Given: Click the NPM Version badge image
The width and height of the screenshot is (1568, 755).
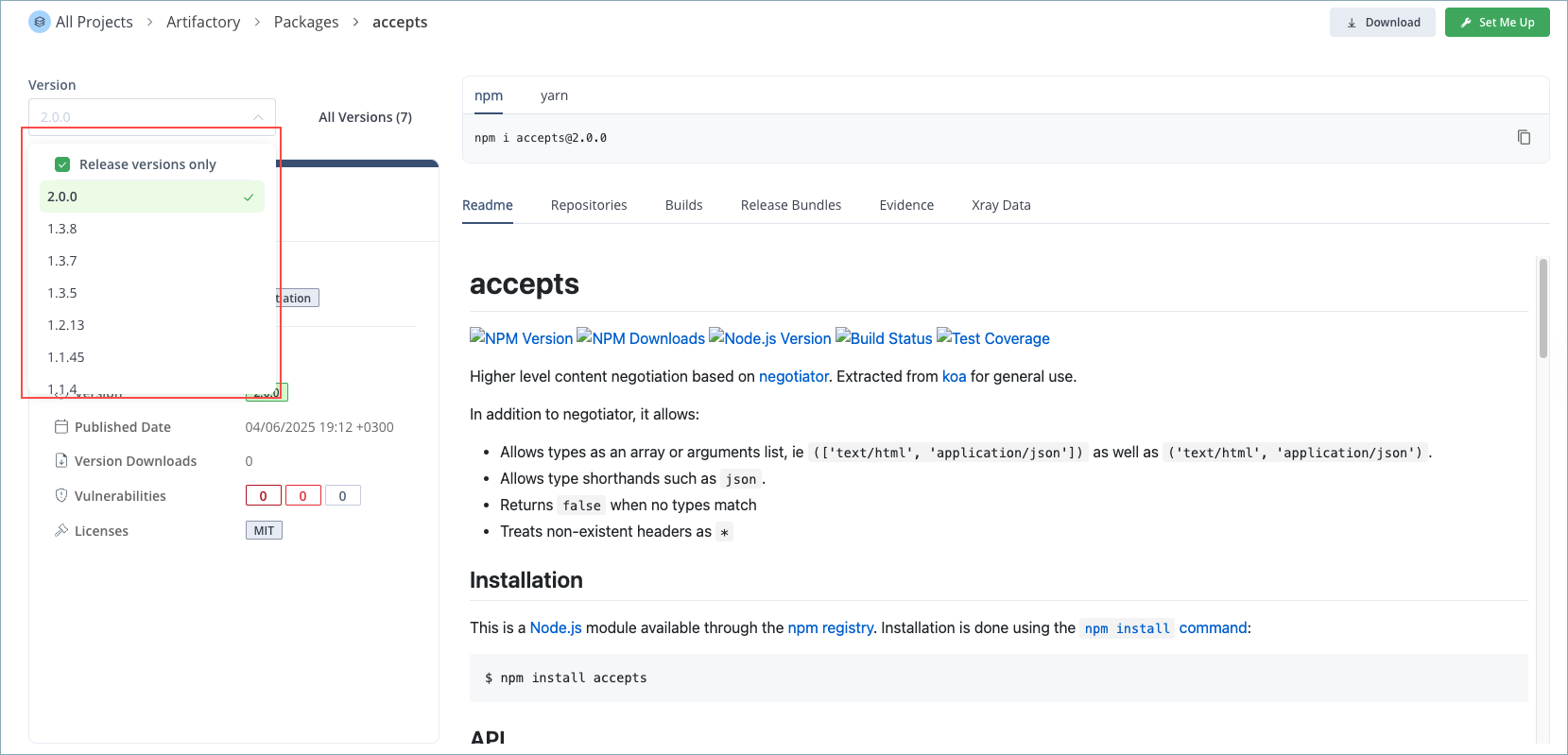Looking at the screenshot, I should click(521, 338).
